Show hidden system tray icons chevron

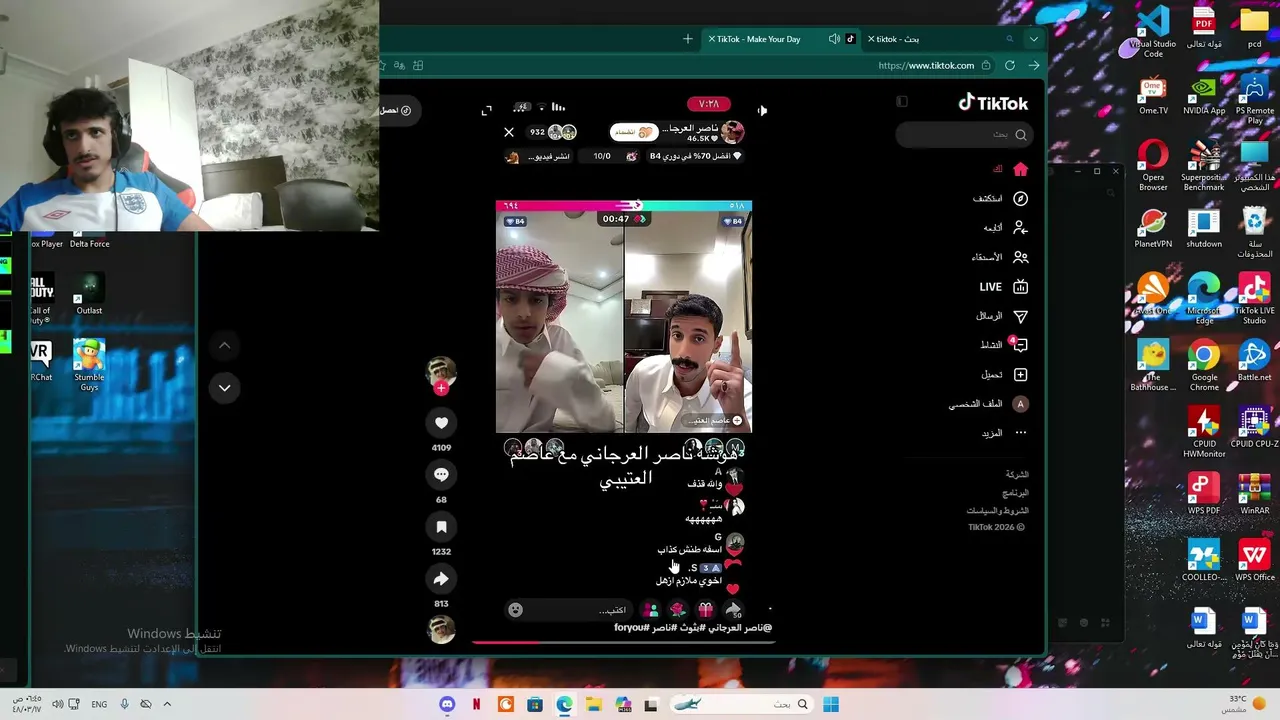[x=167, y=704]
